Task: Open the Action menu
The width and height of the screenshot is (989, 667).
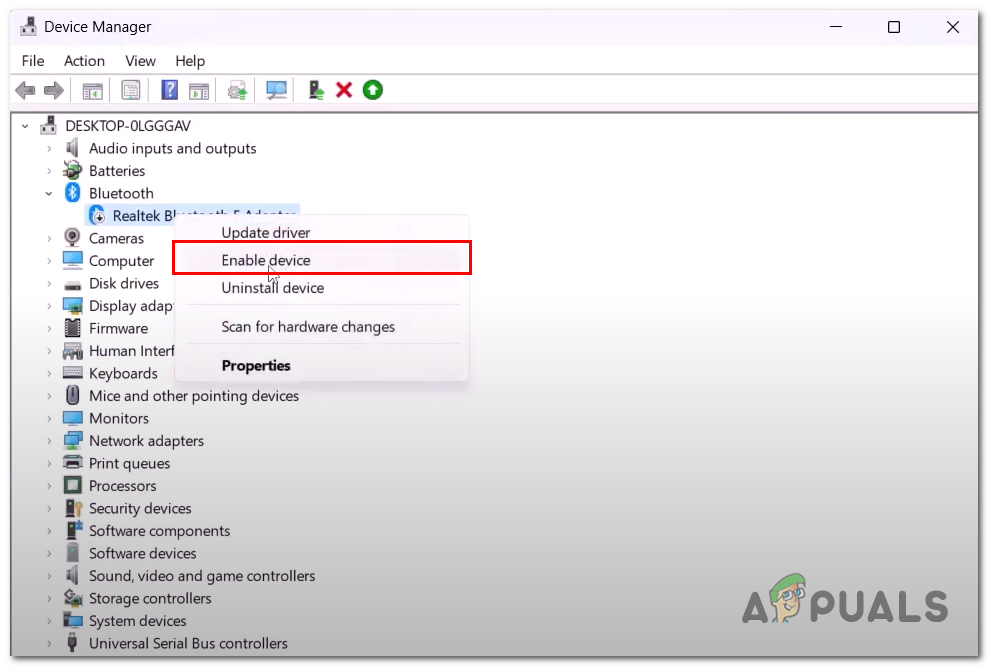Action: 84,61
